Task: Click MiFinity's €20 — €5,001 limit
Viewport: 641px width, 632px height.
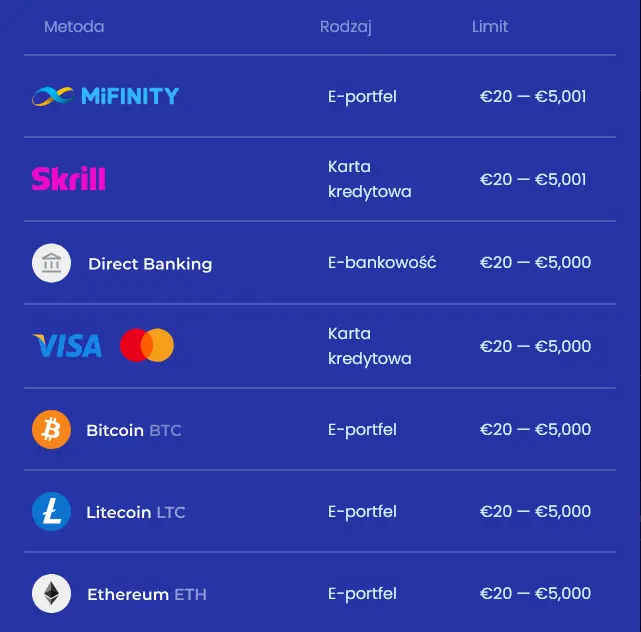Action: point(533,96)
